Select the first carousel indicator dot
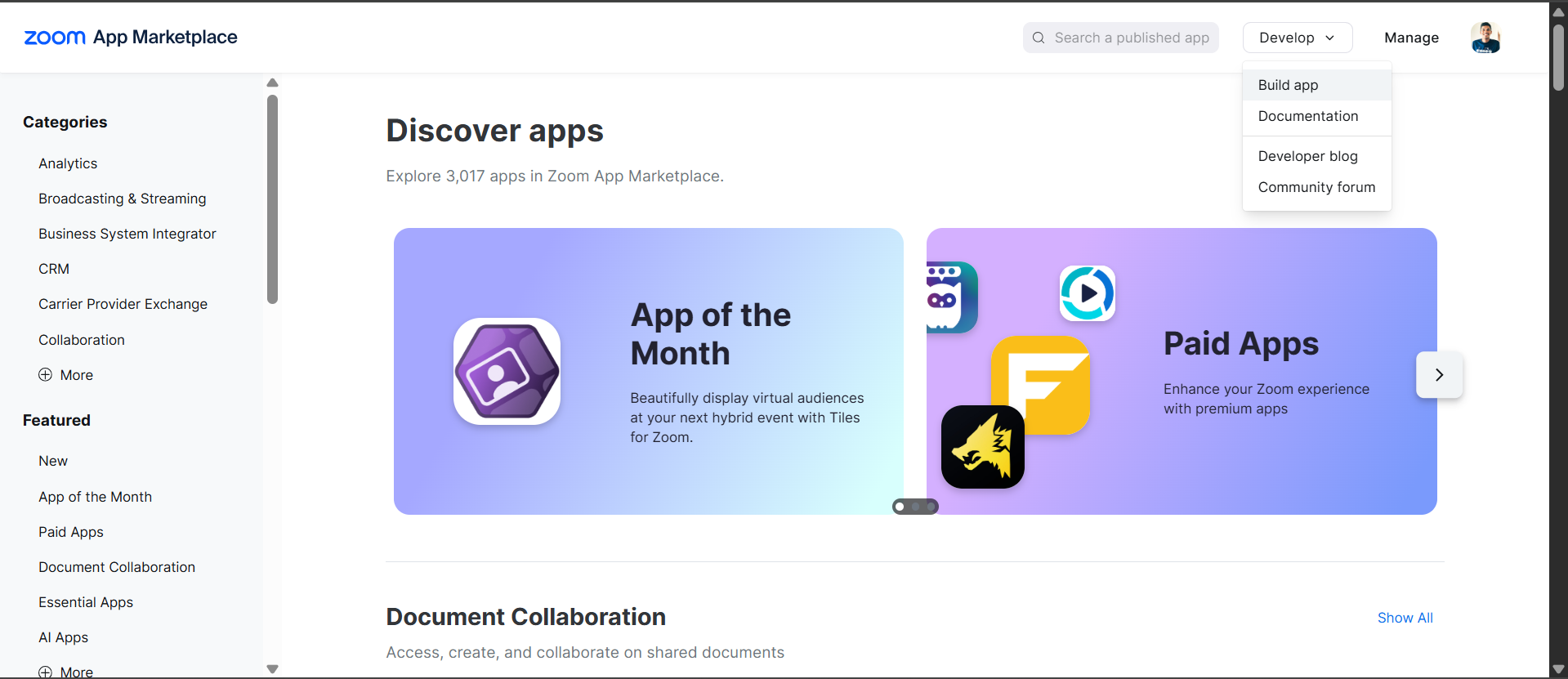Image resolution: width=1568 pixels, height=679 pixels. pyautogui.click(x=900, y=507)
